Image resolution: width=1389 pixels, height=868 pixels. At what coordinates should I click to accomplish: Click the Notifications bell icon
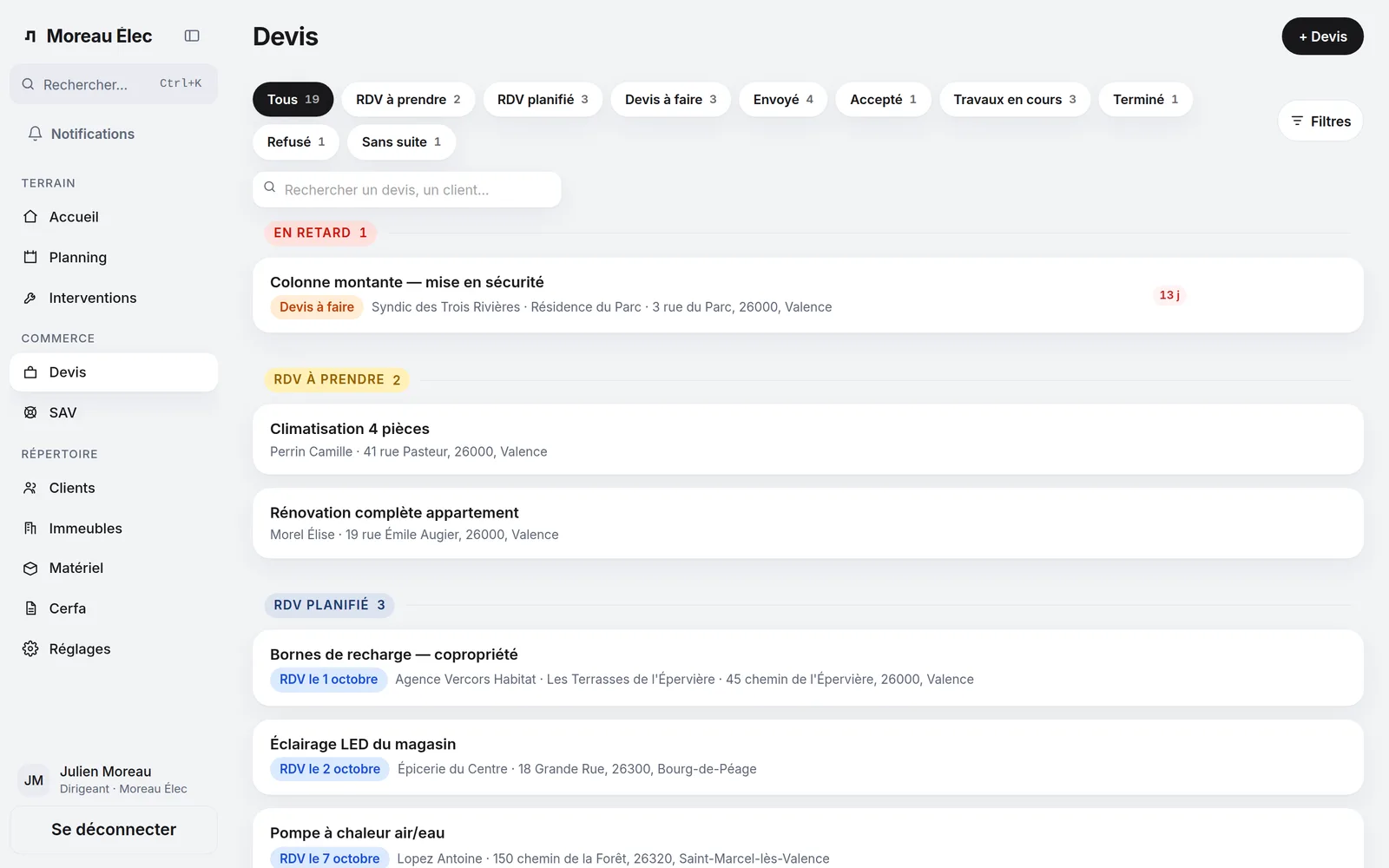point(35,134)
